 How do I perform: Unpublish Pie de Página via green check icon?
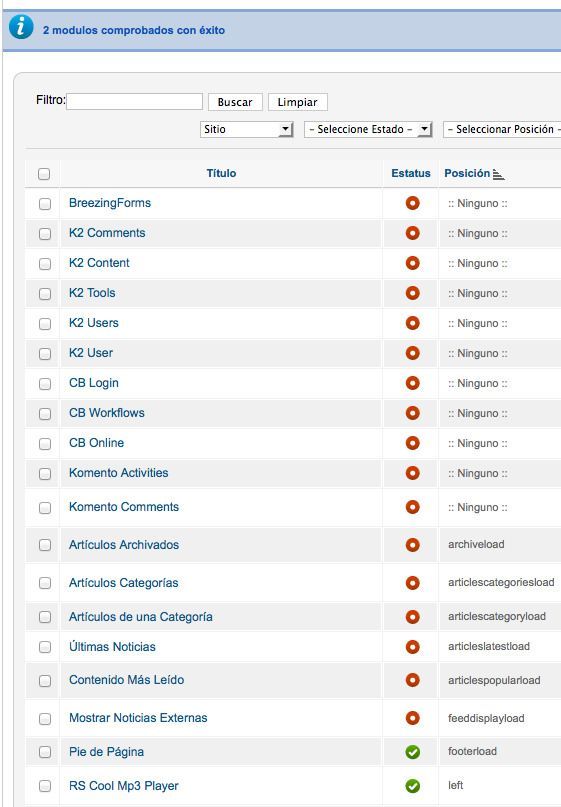(412, 752)
